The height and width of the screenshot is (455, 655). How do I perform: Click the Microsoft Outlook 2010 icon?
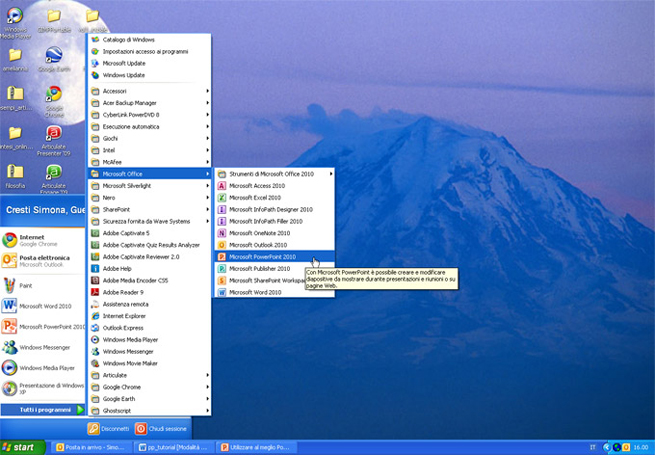[222, 245]
